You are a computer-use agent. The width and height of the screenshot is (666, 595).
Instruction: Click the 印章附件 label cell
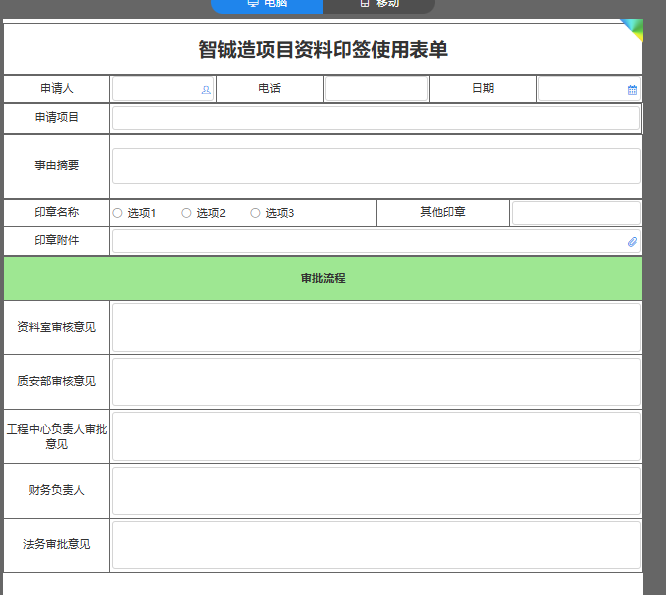pos(56,240)
